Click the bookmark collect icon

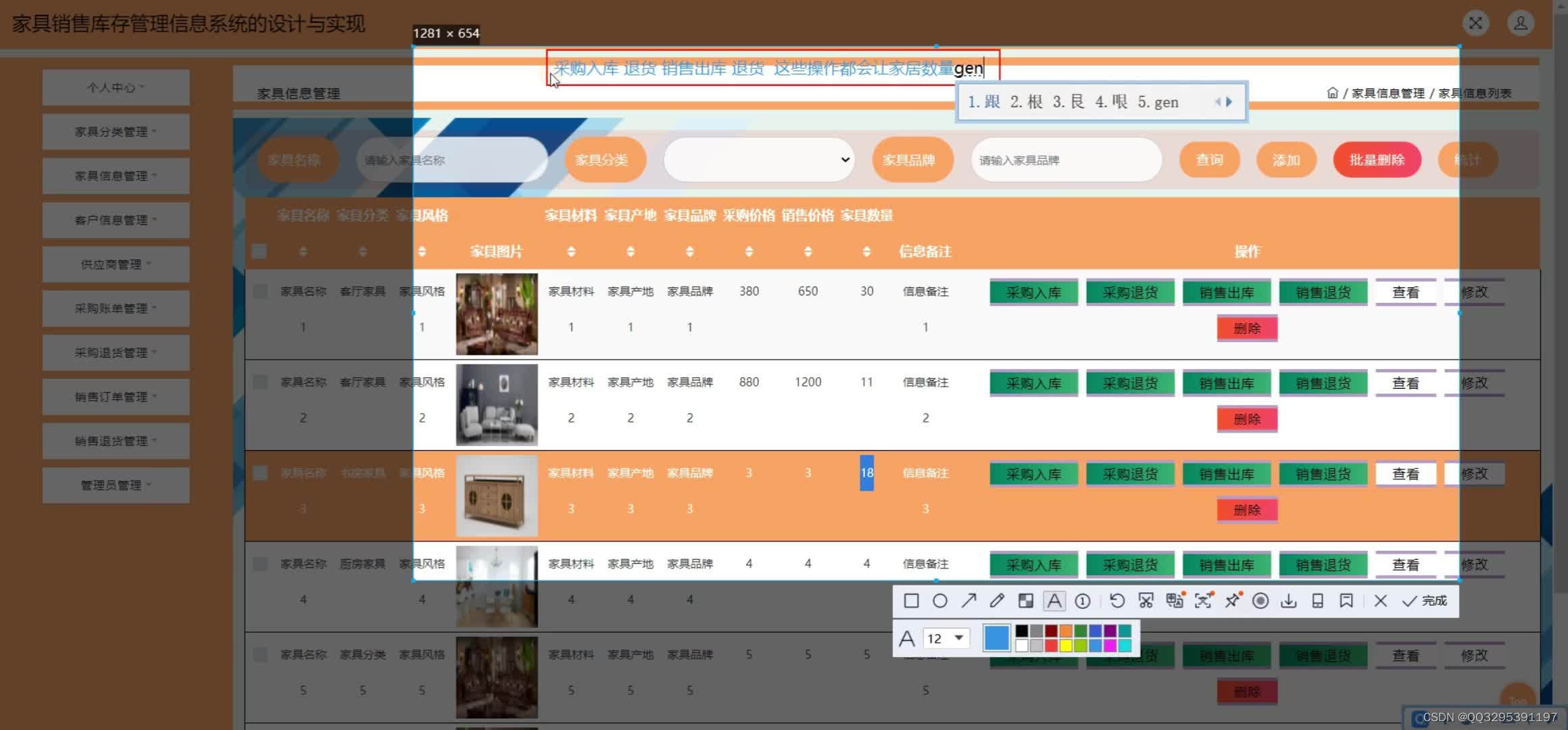[1346, 601]
